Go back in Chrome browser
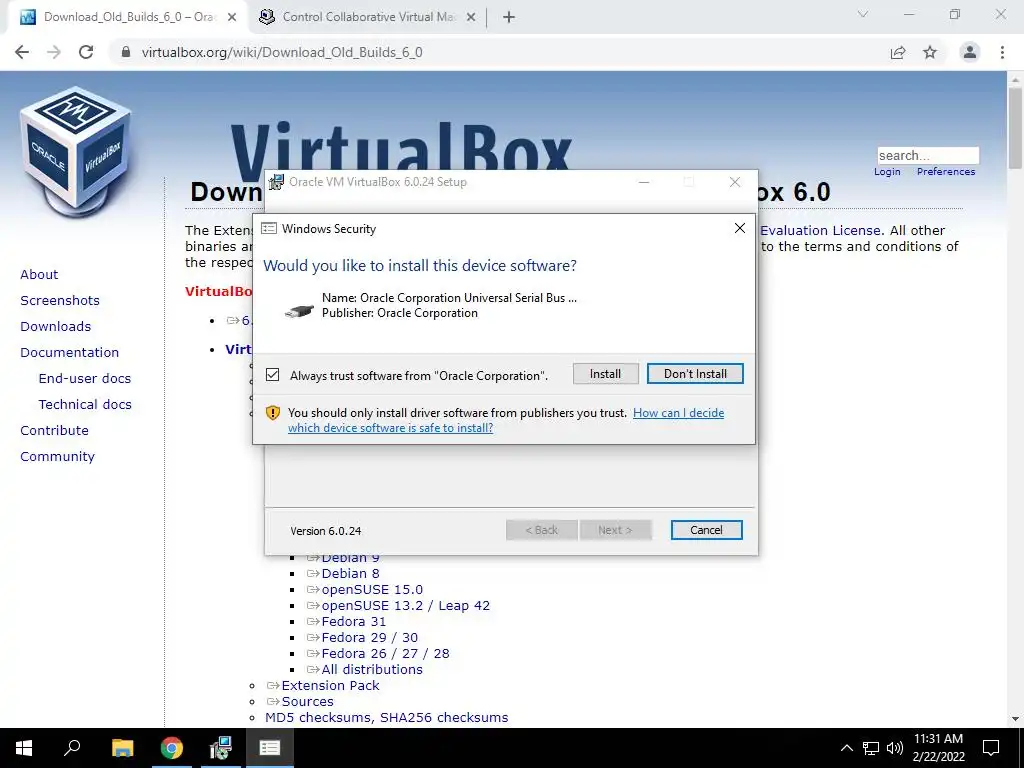 tap(22, 52)
